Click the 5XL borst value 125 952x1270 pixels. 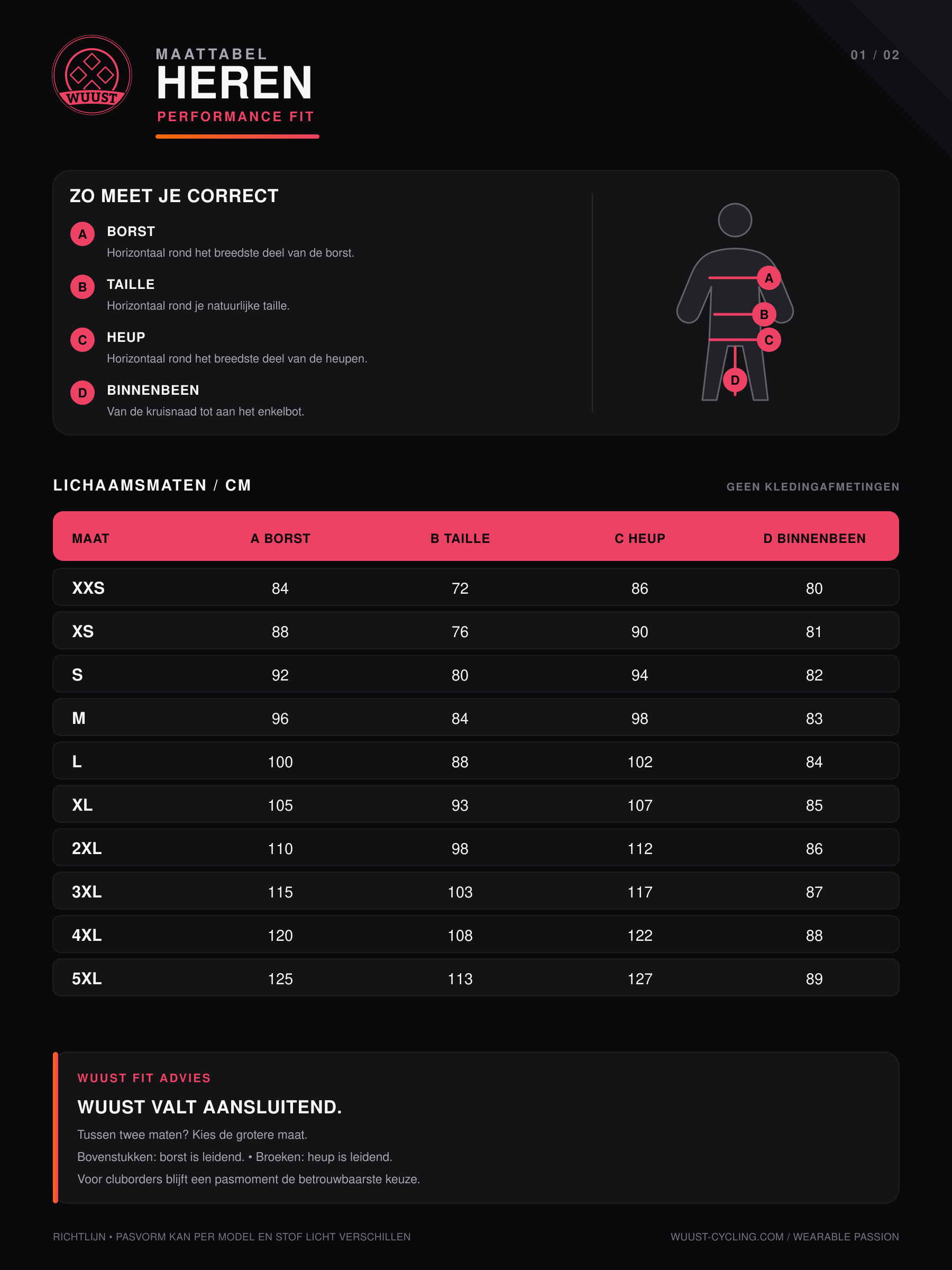(280, 979)
